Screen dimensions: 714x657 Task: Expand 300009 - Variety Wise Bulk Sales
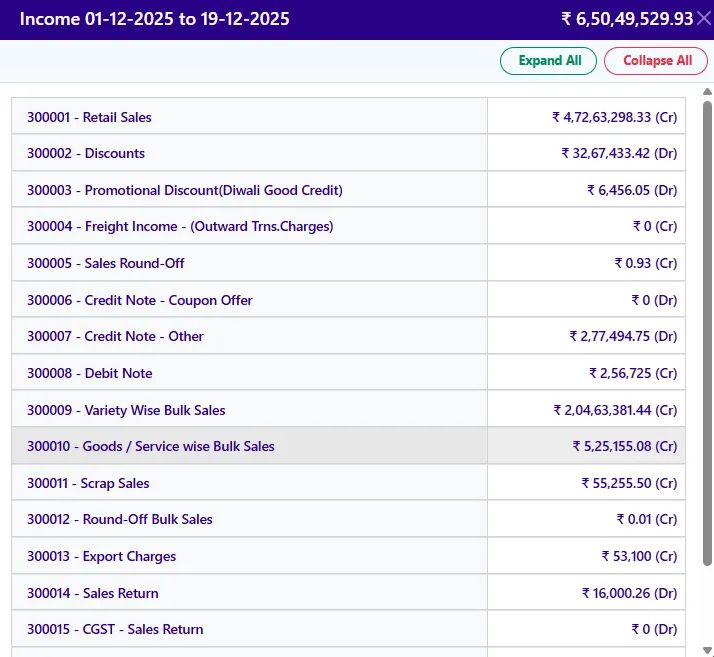point(348,410)
